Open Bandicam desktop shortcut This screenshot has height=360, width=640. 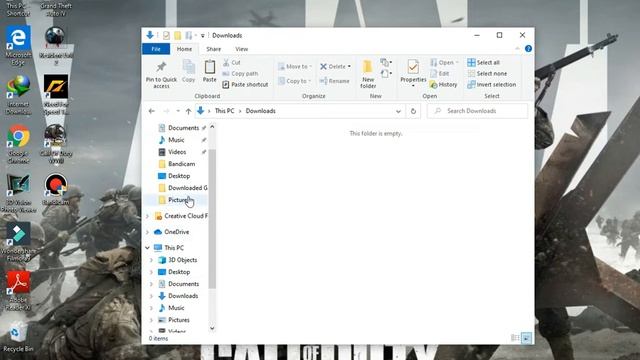(56, 189)
